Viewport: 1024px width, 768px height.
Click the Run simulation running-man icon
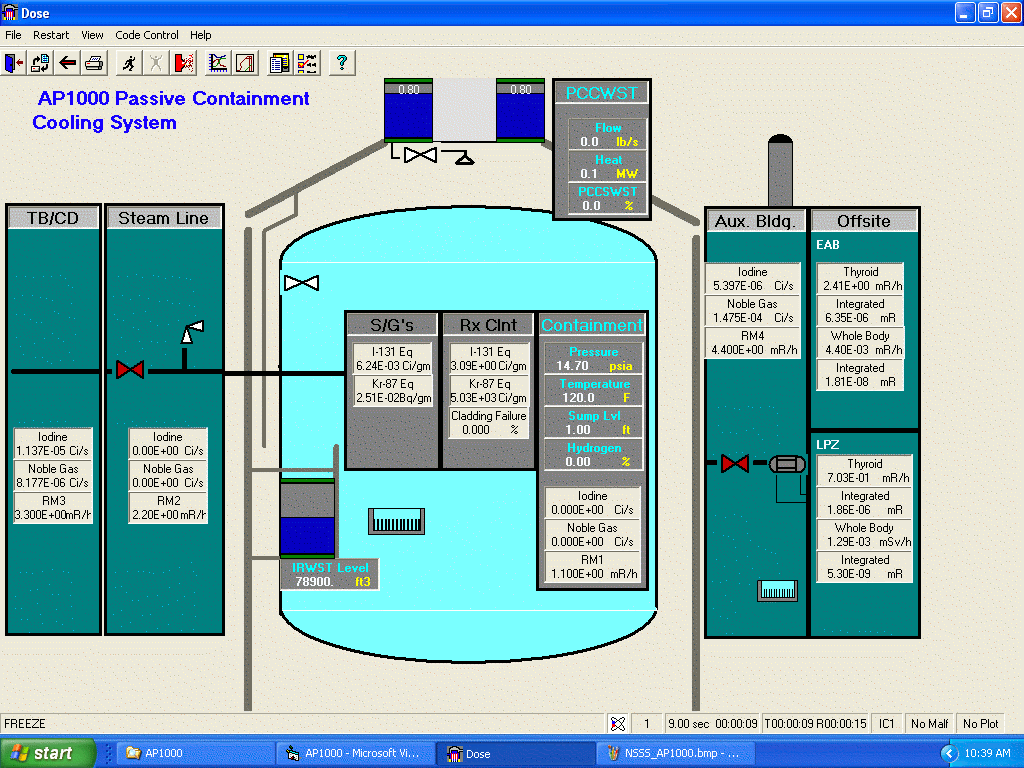(x=129, y=63)
